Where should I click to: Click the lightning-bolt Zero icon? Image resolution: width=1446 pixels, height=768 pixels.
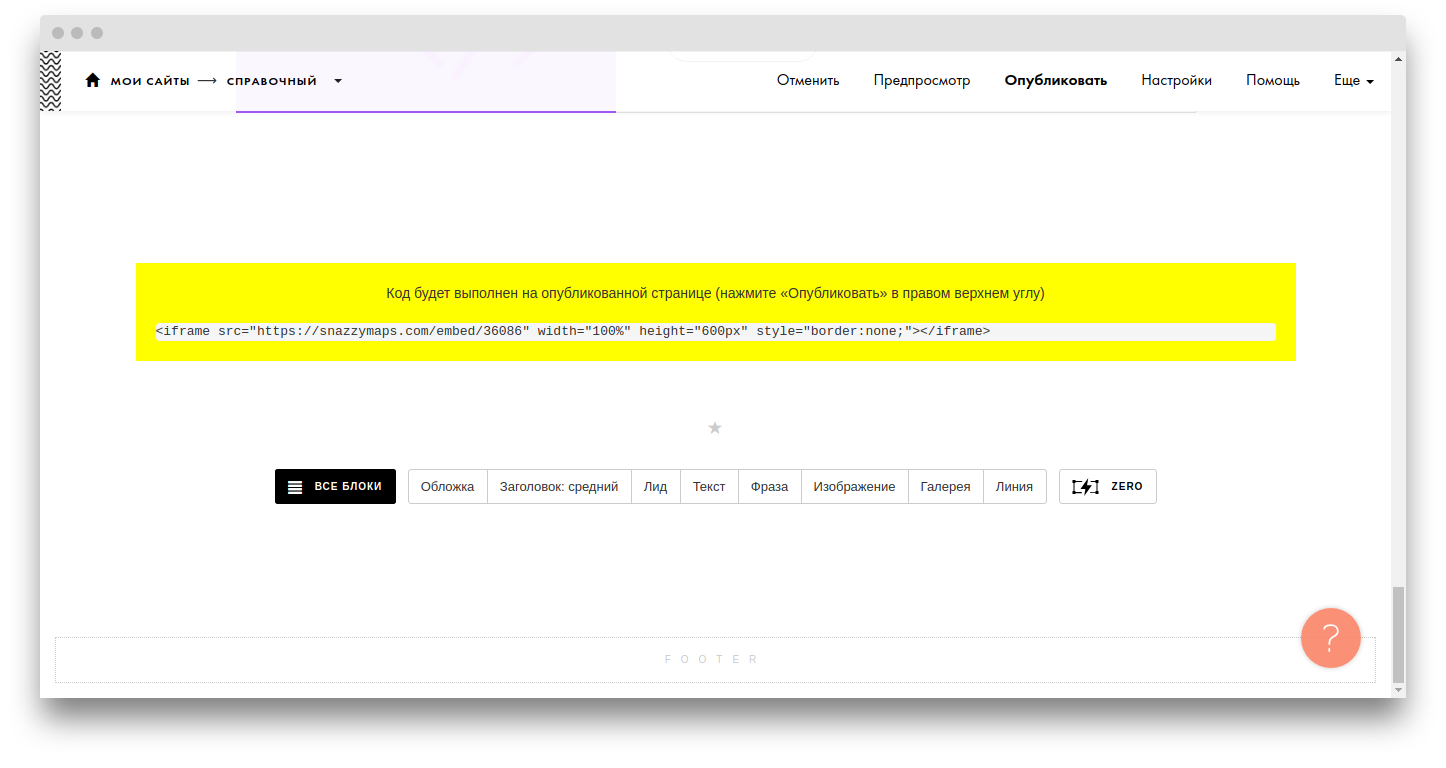tap(1085, 487)
